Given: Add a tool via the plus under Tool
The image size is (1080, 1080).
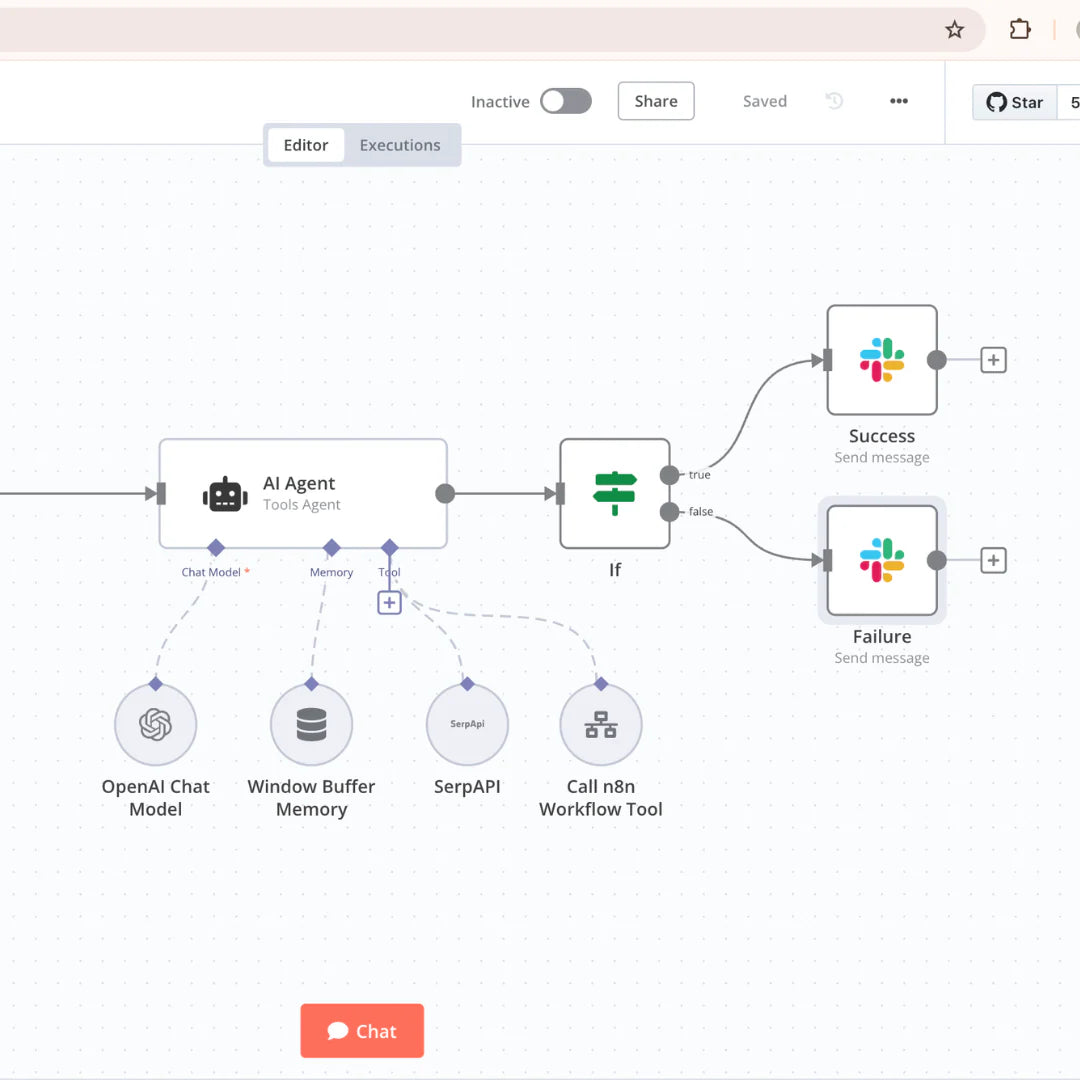Looking at the screenshot, I should (389, 603).
